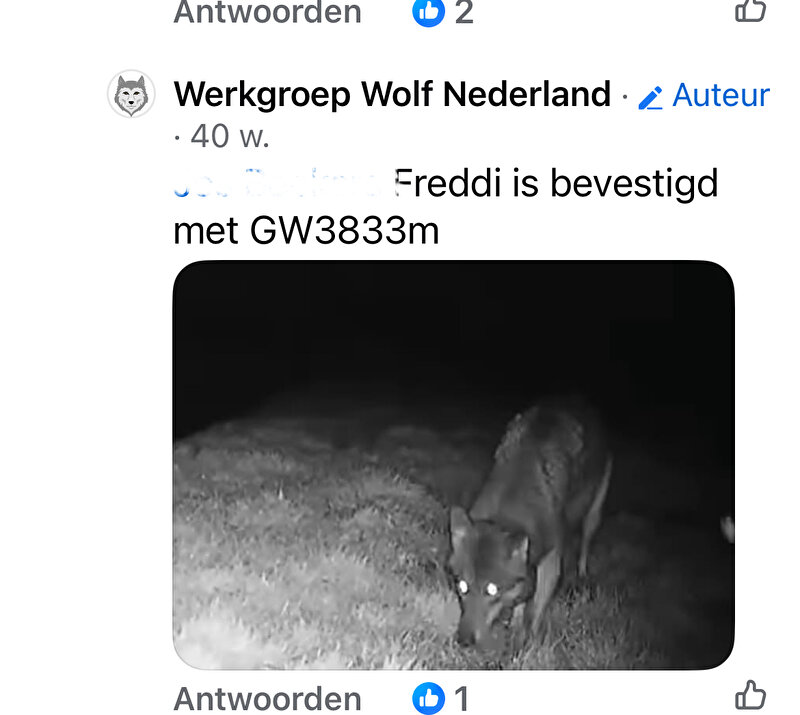Open the blurred tagged user mention

(x=282, y=183)
